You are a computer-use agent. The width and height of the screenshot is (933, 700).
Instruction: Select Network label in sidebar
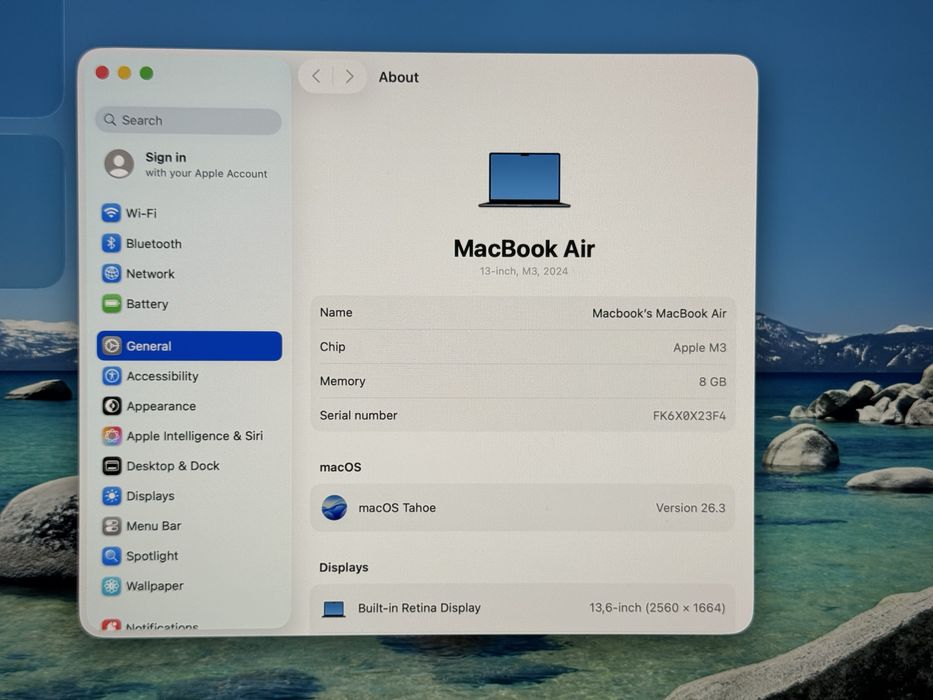tap(151, 274)
